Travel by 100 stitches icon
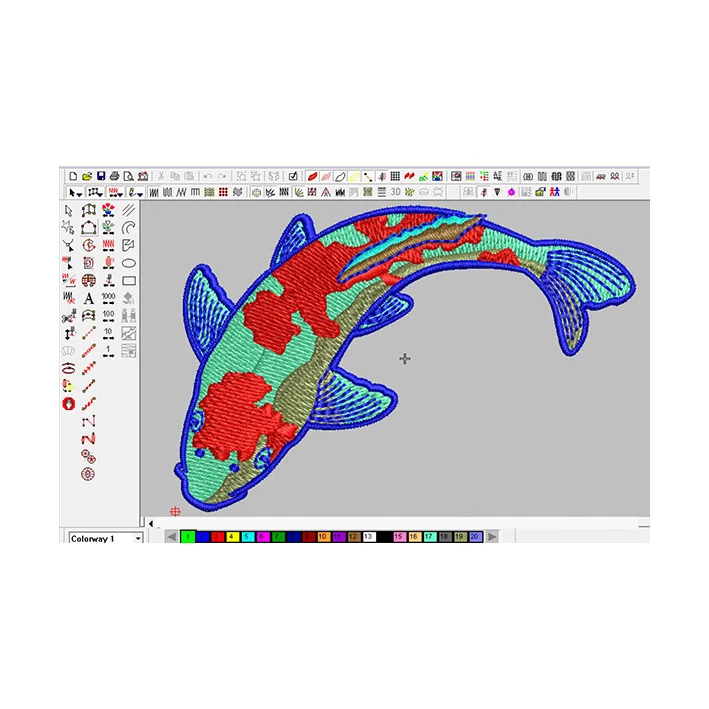 click(x=108, y=316)
